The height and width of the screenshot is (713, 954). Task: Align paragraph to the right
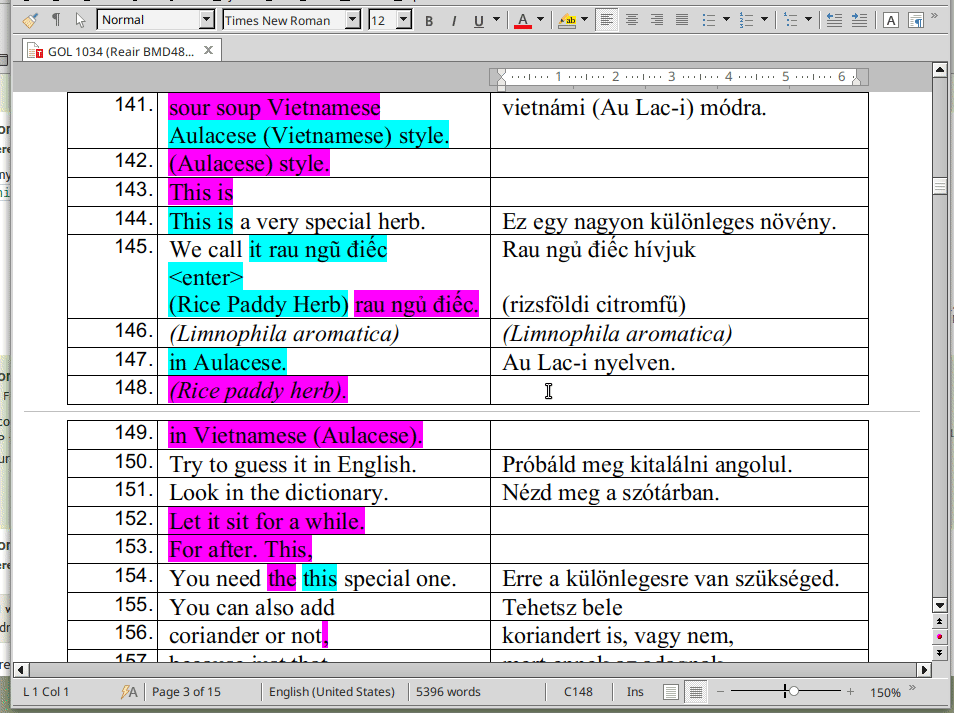coord(656,20)
